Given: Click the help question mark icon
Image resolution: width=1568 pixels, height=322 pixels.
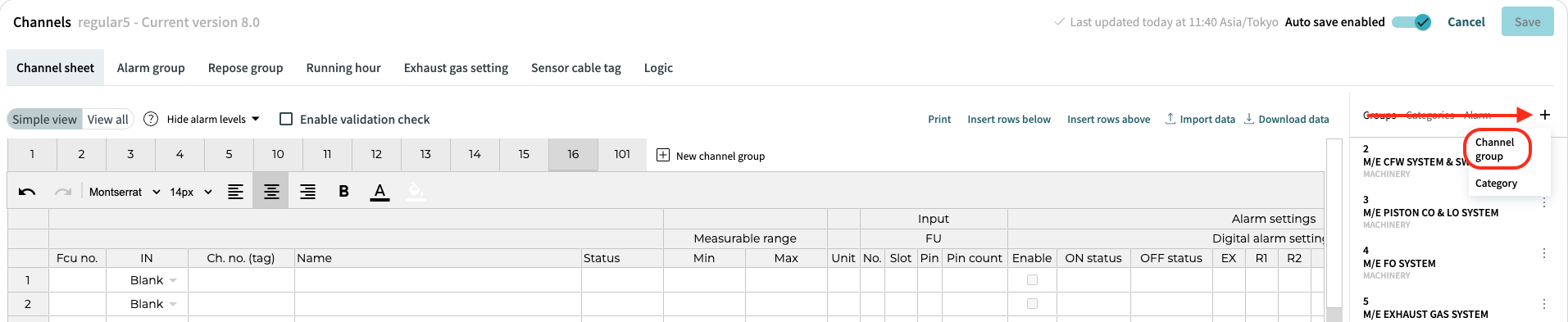Looking at the screenshot, I should click(151, 119).
